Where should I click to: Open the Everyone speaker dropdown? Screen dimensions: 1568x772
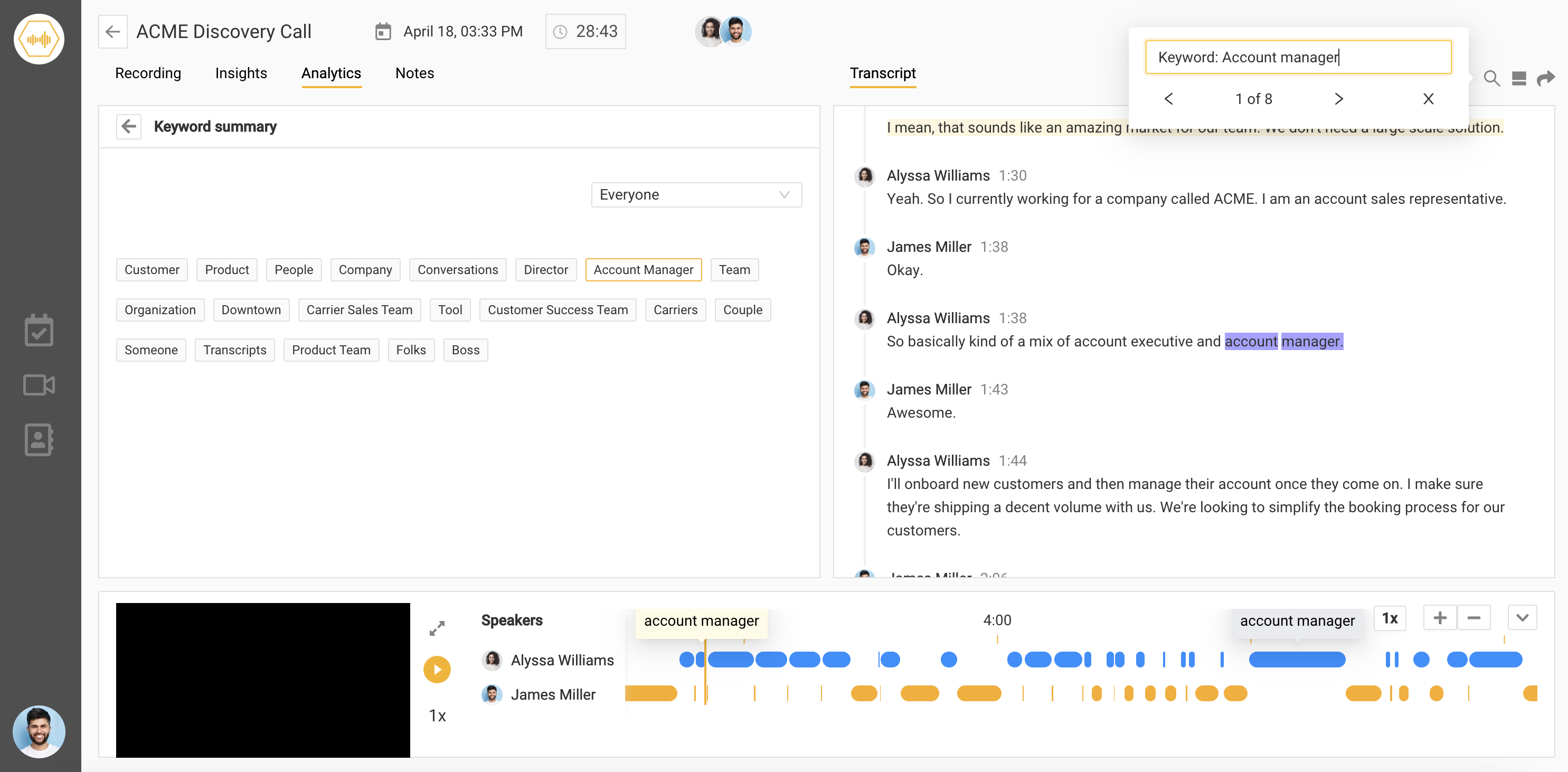click(x=696, y=195)
